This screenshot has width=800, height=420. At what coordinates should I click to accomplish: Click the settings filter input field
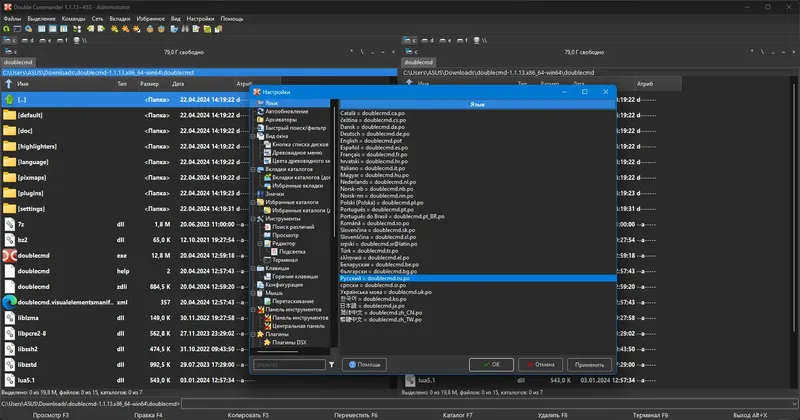click(288, 365)
